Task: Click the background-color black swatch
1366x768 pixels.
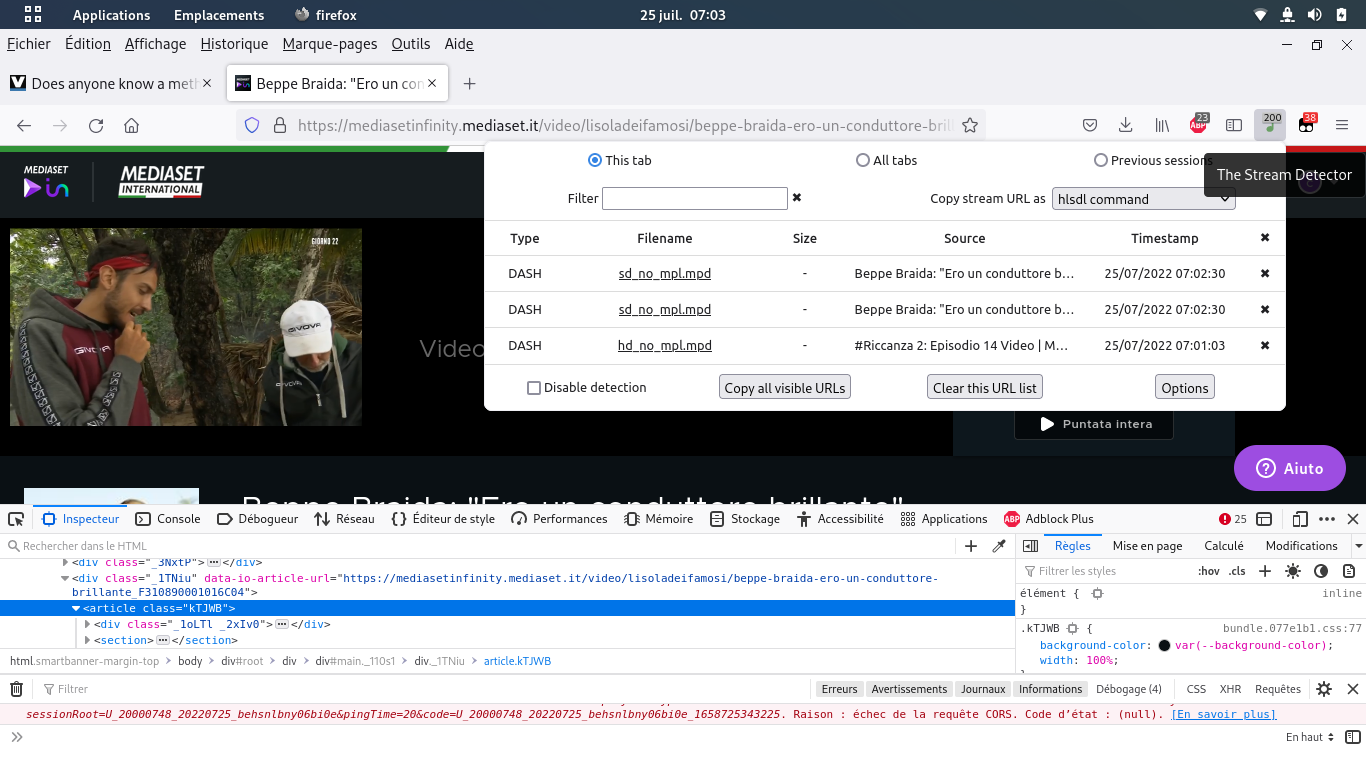Action: tap(1165, 646)
